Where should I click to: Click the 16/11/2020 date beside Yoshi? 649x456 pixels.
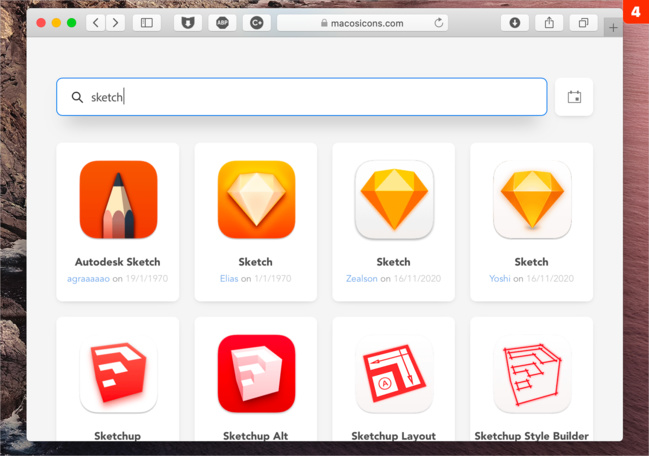(x=550, y=278)
